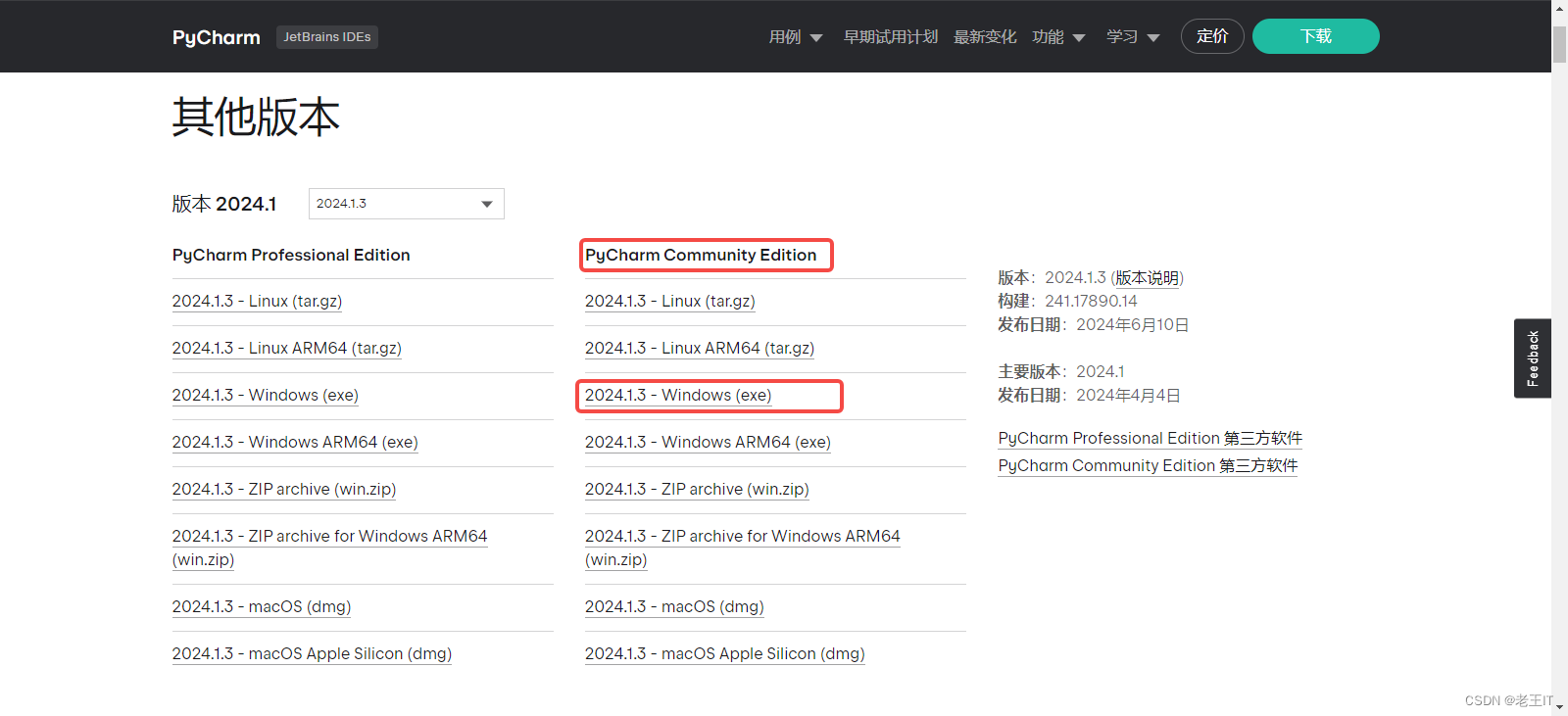Click the green 下载 download button
The image size is (1568, 716).
tap(1316, 36)
